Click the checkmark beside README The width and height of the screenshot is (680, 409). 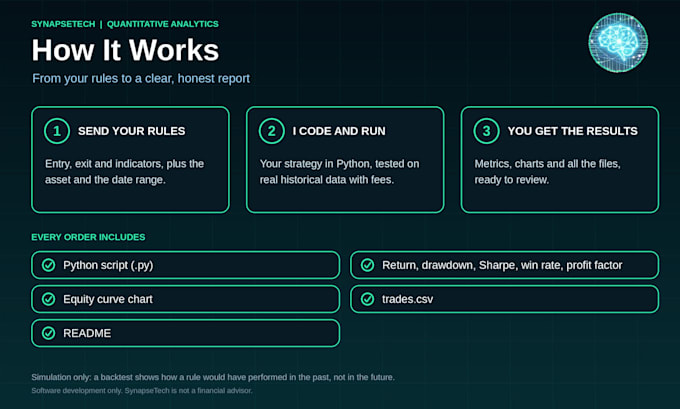coord(49,333)
